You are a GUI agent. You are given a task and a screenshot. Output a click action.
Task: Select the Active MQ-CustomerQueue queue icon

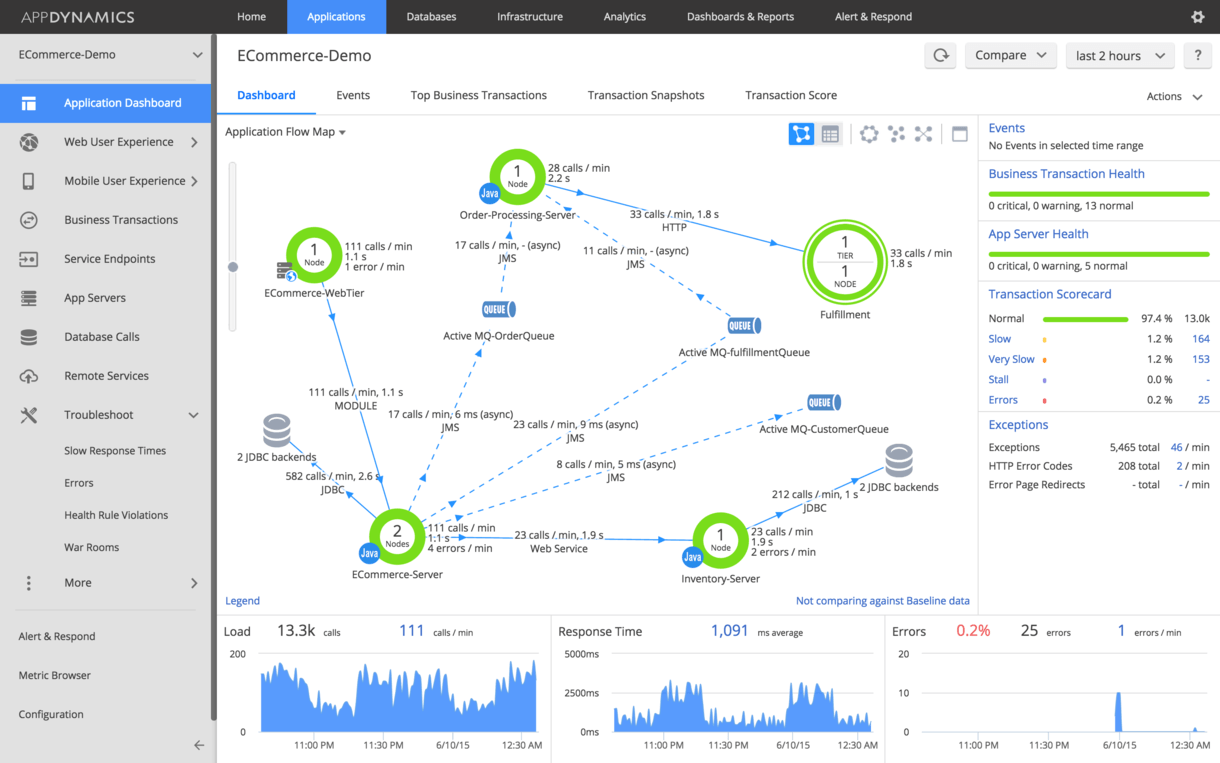point(823,402)
